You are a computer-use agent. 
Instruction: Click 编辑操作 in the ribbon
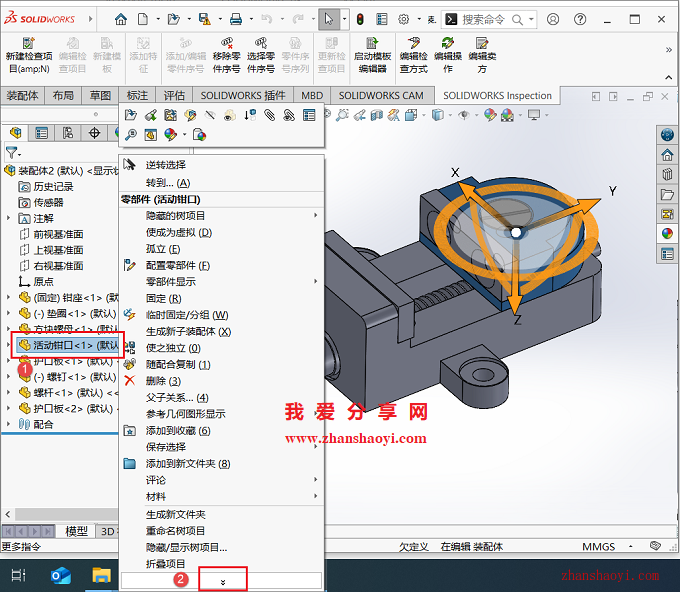point(448,55)
